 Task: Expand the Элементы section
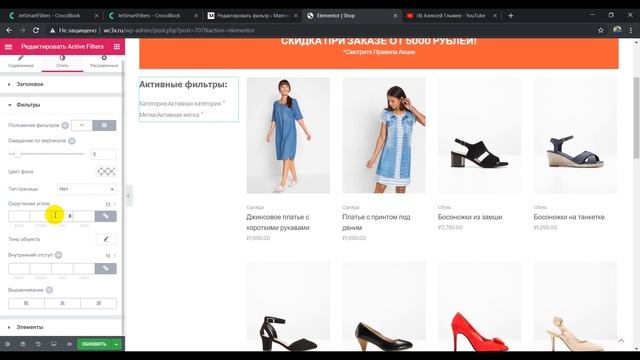61,327
